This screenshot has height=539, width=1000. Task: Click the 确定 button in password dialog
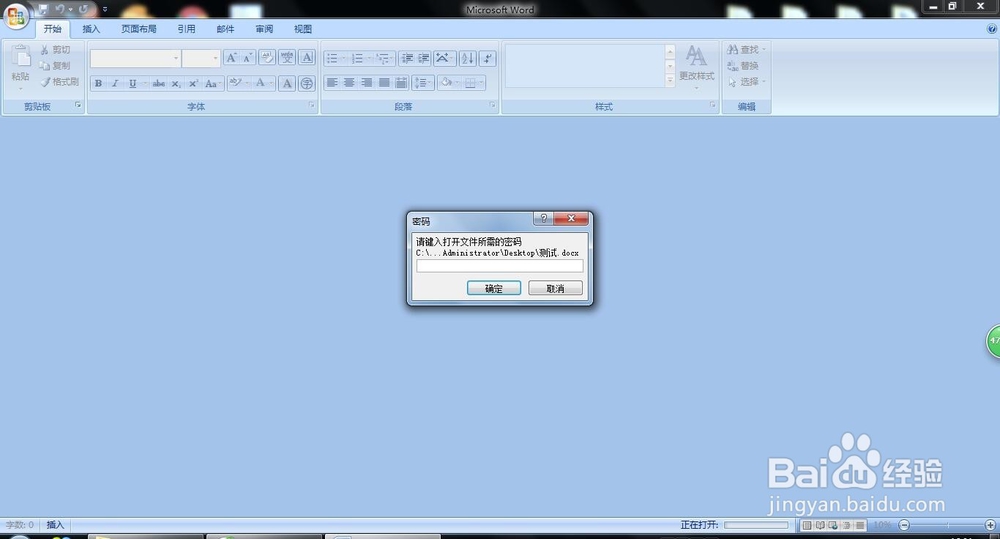494,288
